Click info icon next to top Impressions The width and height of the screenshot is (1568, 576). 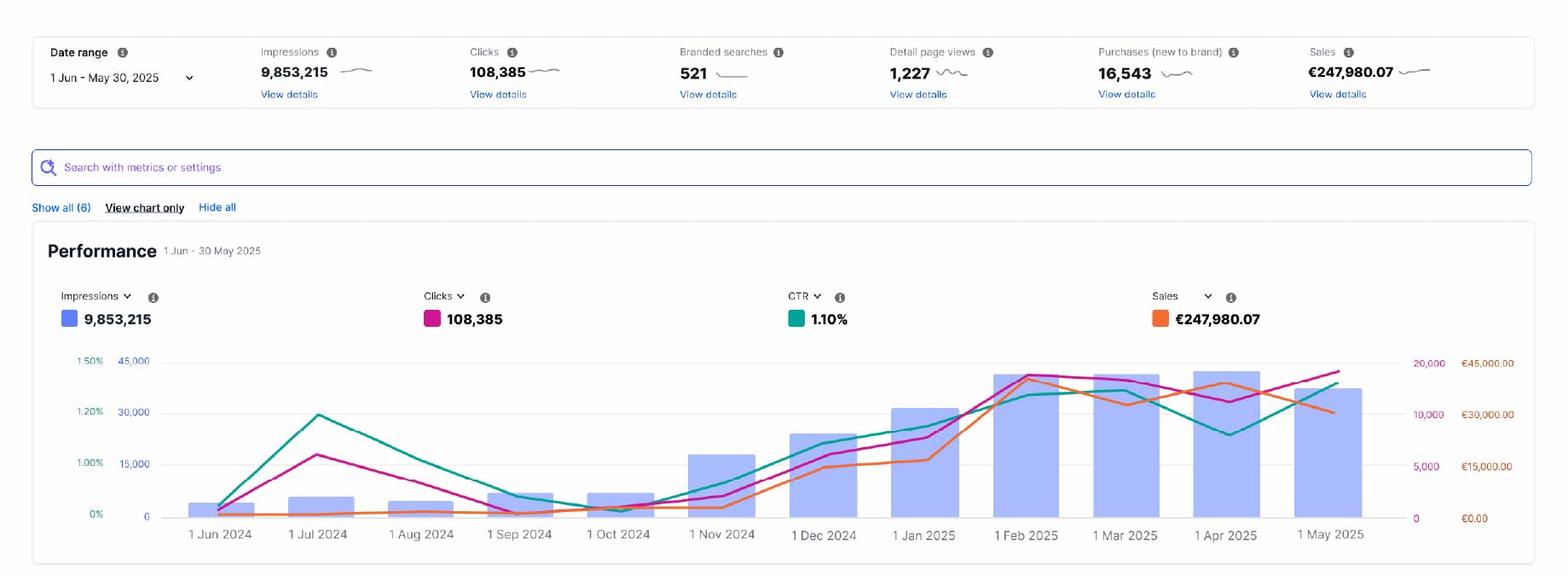point(332,53)
